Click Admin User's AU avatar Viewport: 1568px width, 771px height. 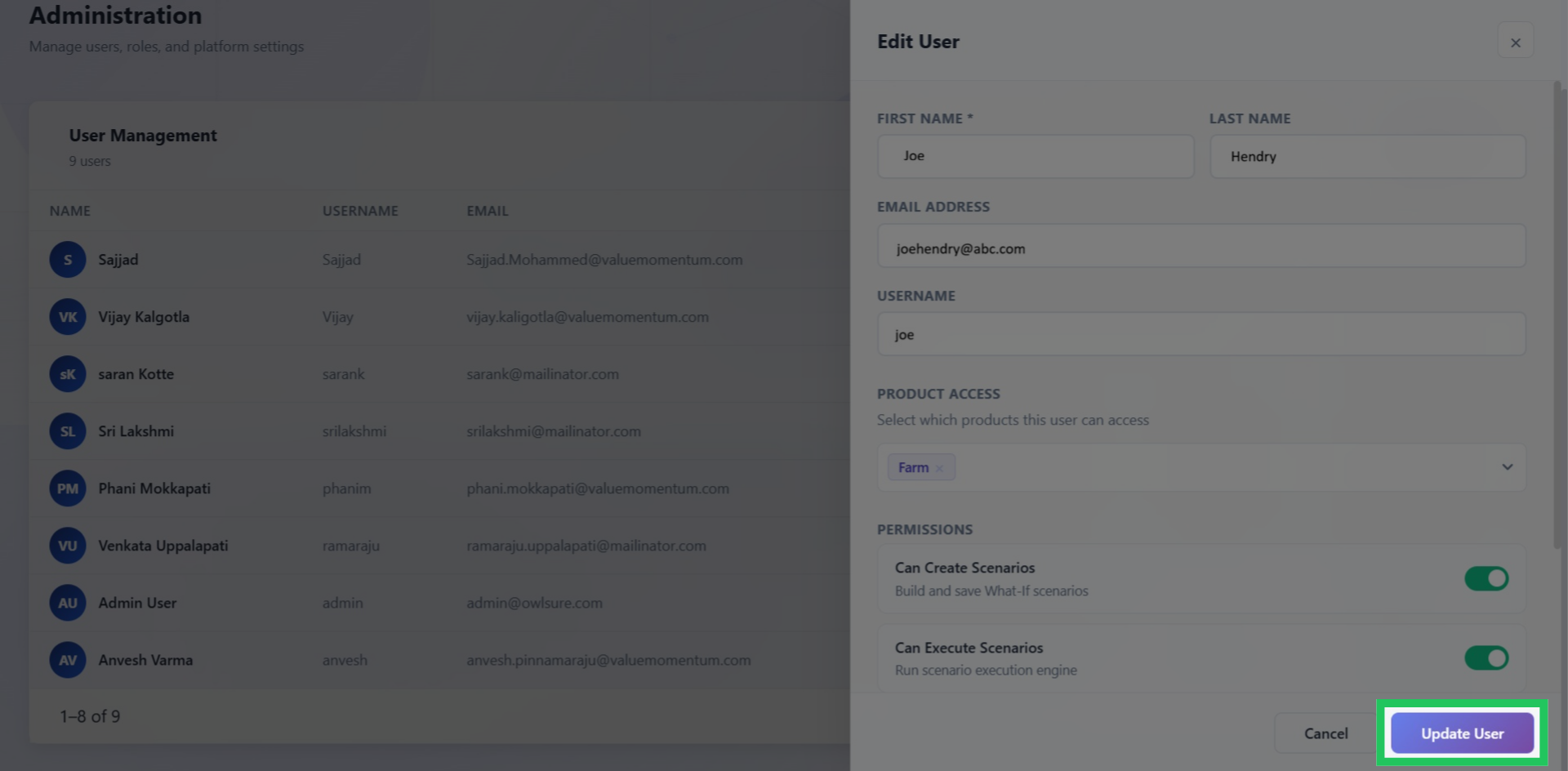[68, 603]
